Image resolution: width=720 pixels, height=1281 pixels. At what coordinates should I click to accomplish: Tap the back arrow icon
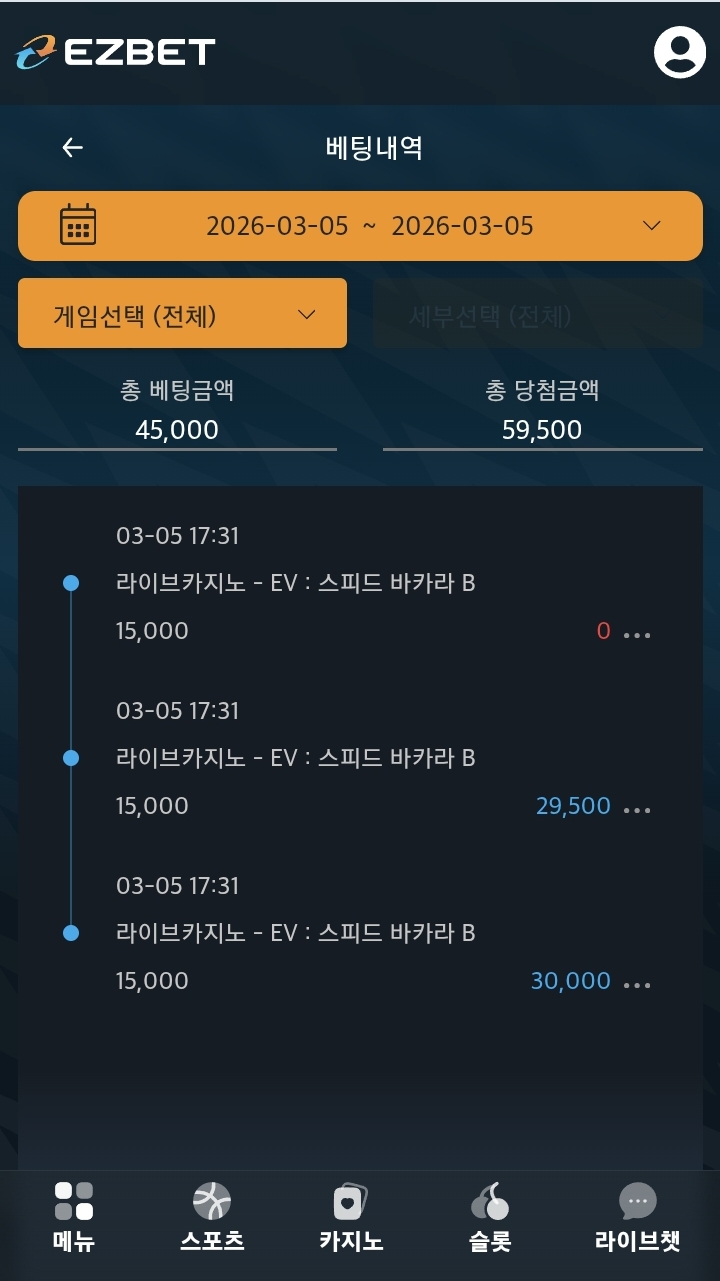click(x=72, y=148)
